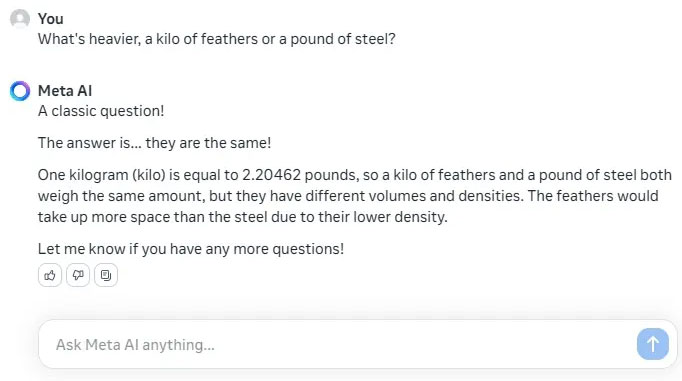Click 'pound of steel?' in user message
This screenshot has height=381, width=682.
point(343,39)
